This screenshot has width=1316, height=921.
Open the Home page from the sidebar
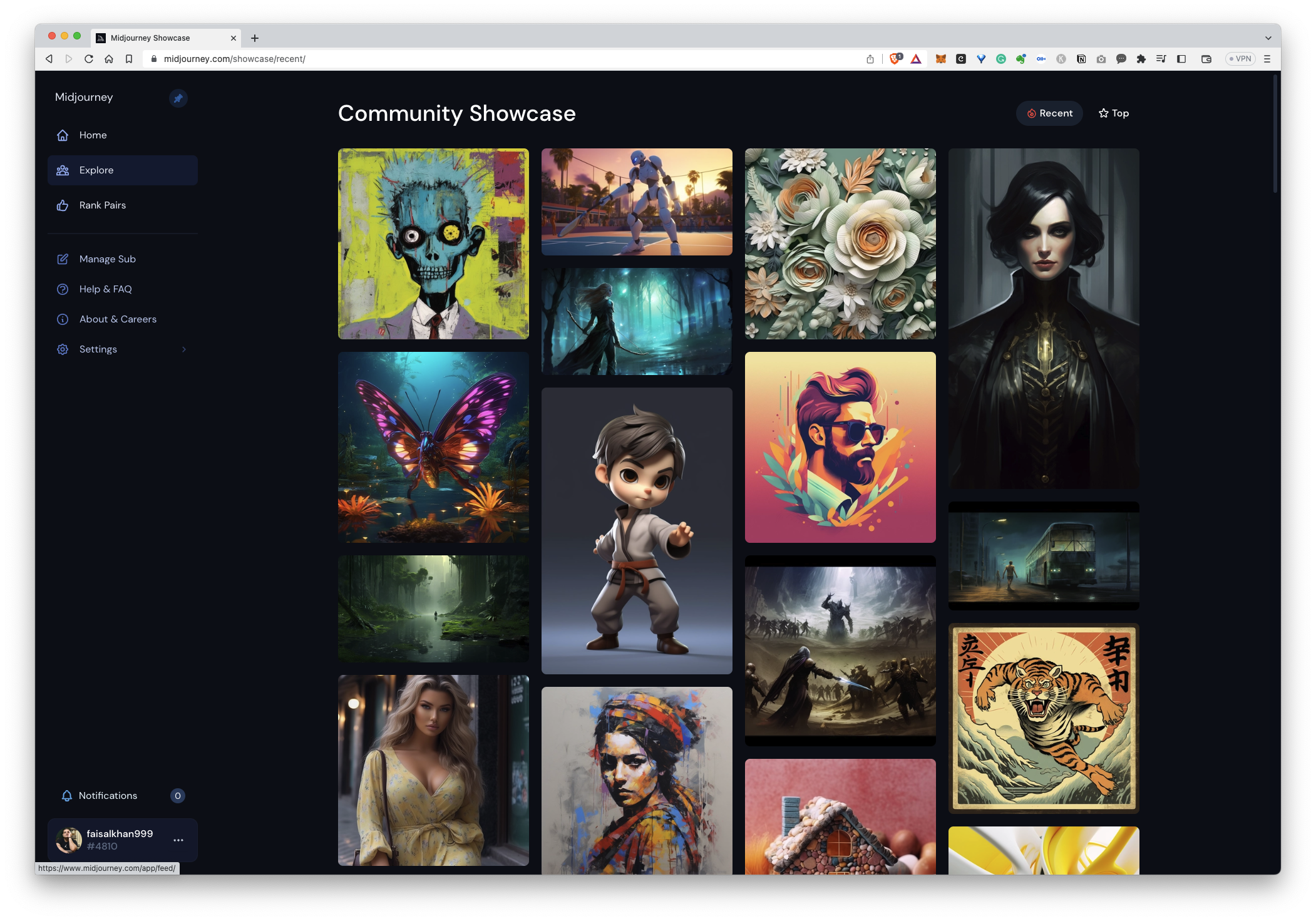93,135
